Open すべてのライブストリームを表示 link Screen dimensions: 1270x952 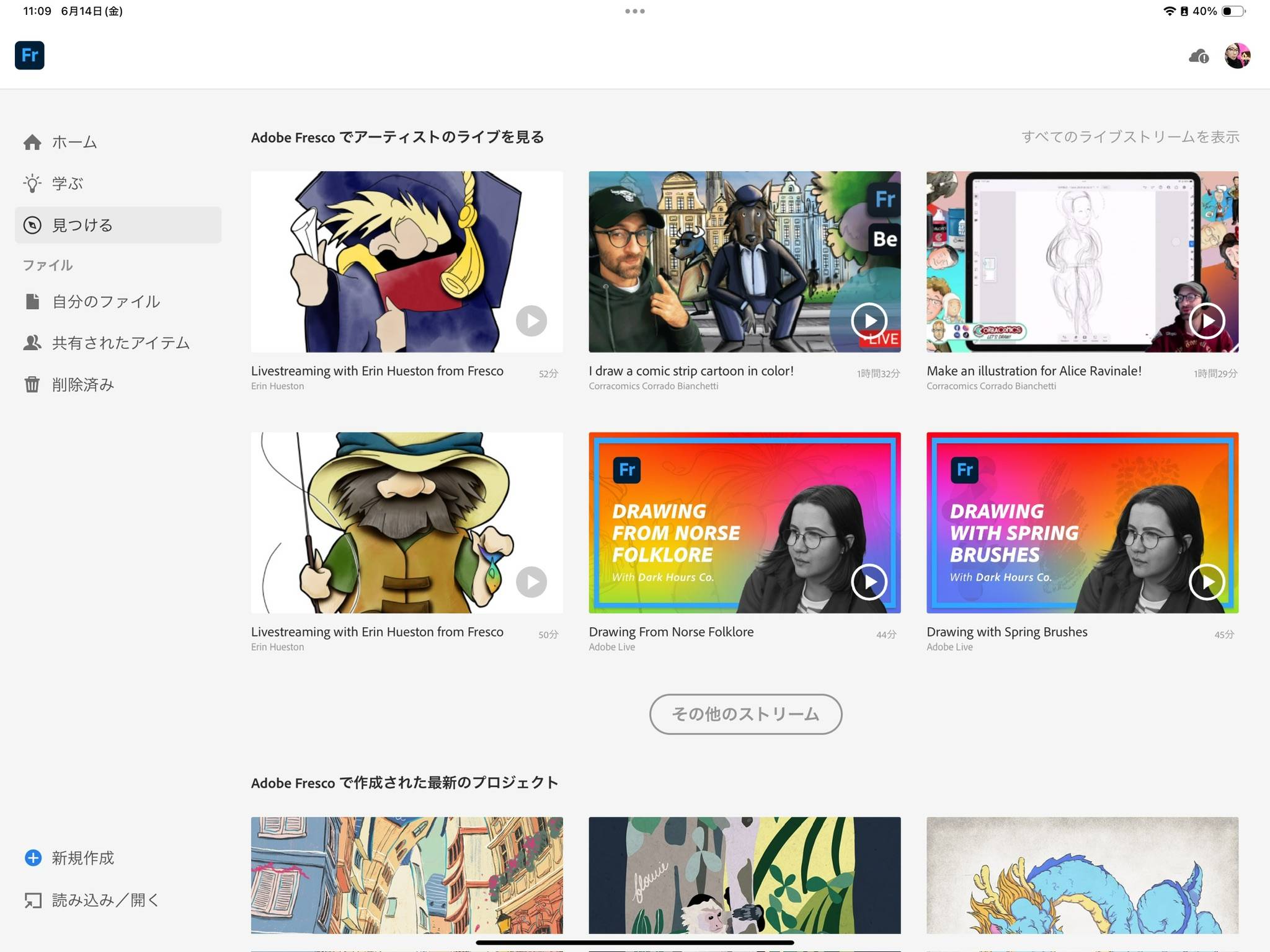click(x=1130, y=137)
